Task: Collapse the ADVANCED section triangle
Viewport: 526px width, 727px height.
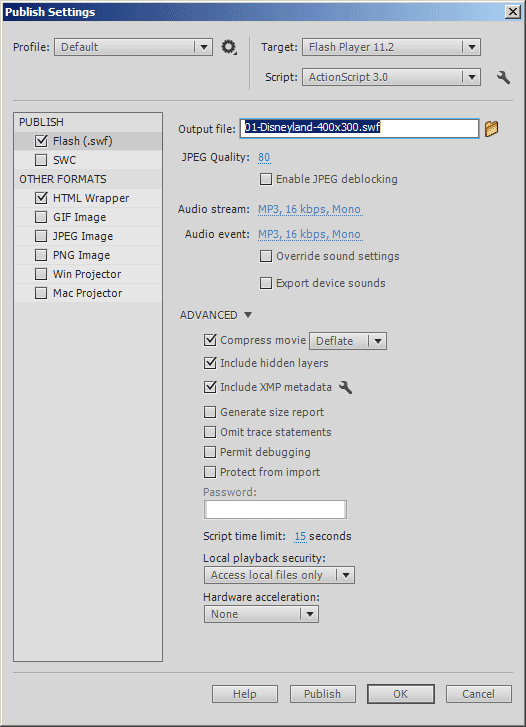Action: [x=248, y=315]
